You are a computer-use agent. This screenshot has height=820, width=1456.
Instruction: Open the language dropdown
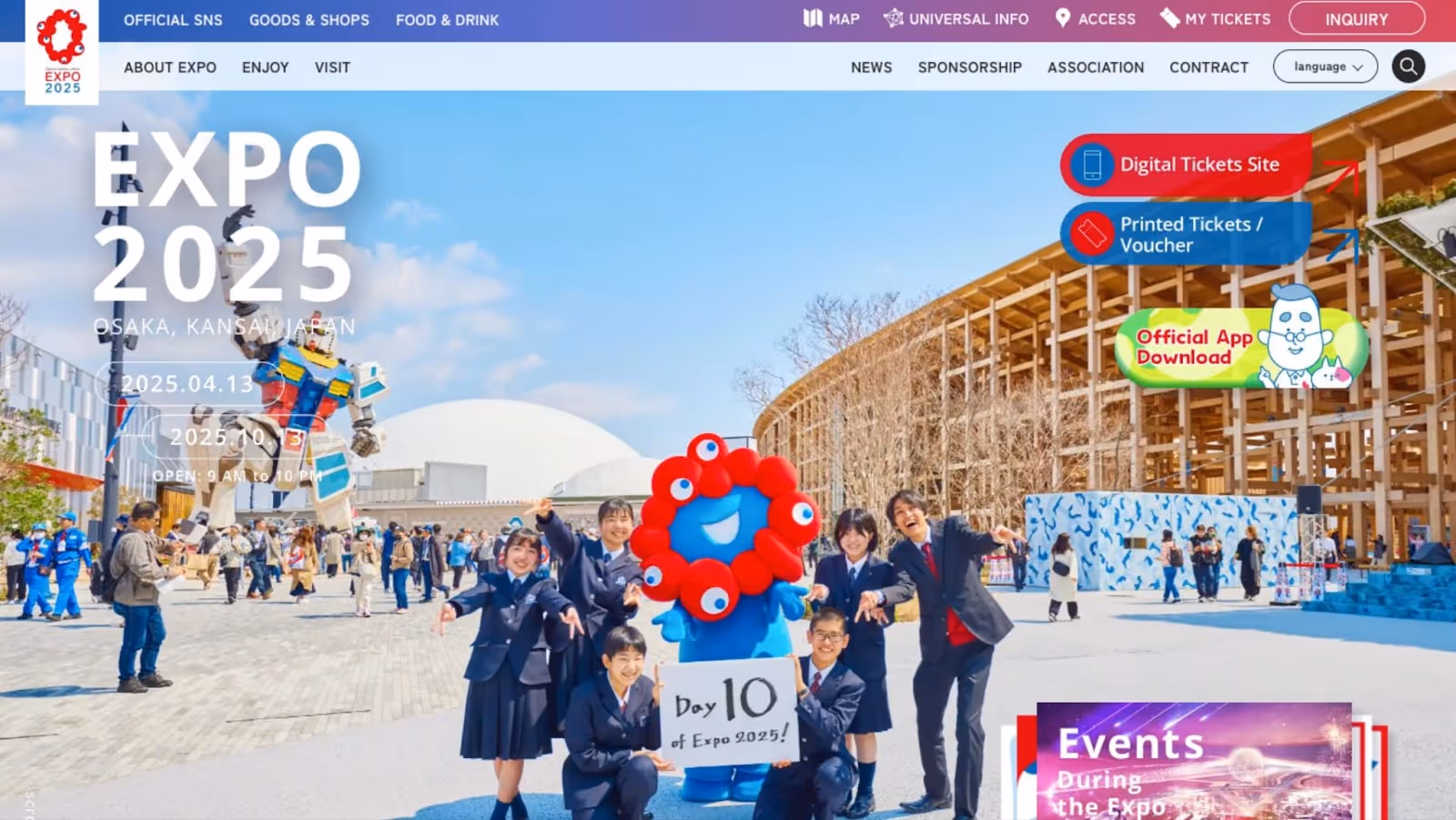pyautogui.click(x=1325, y=66)
